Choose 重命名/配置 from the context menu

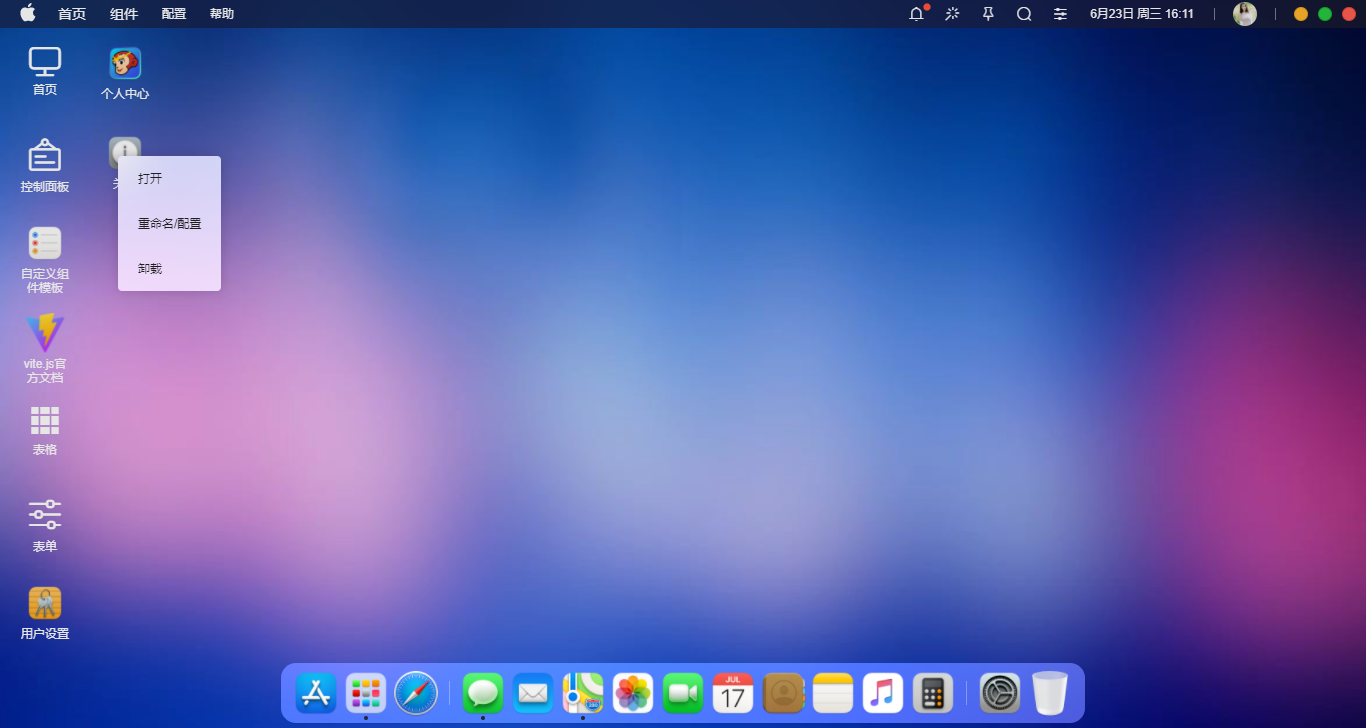169,223
